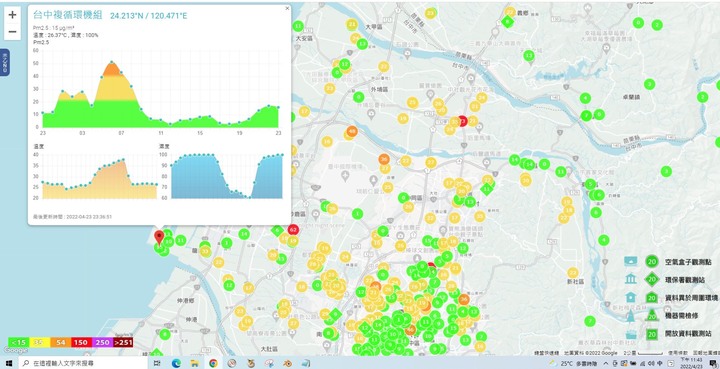Open the volume control in the tray

(x=652, y=363)
